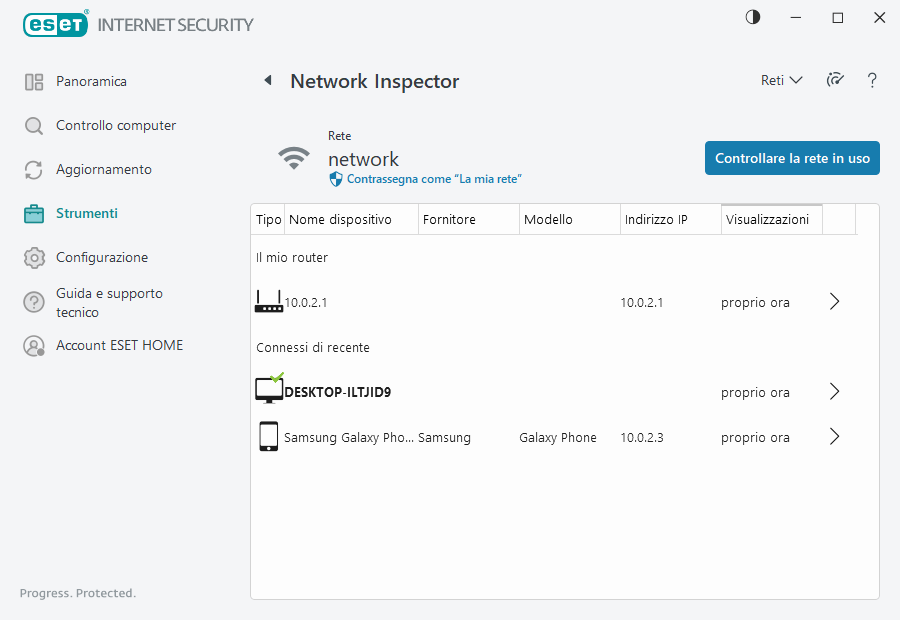Screen dimensions: 900x620
Task: Expand details for router 10.0.2.1
Action: click(x=834, y=301)
